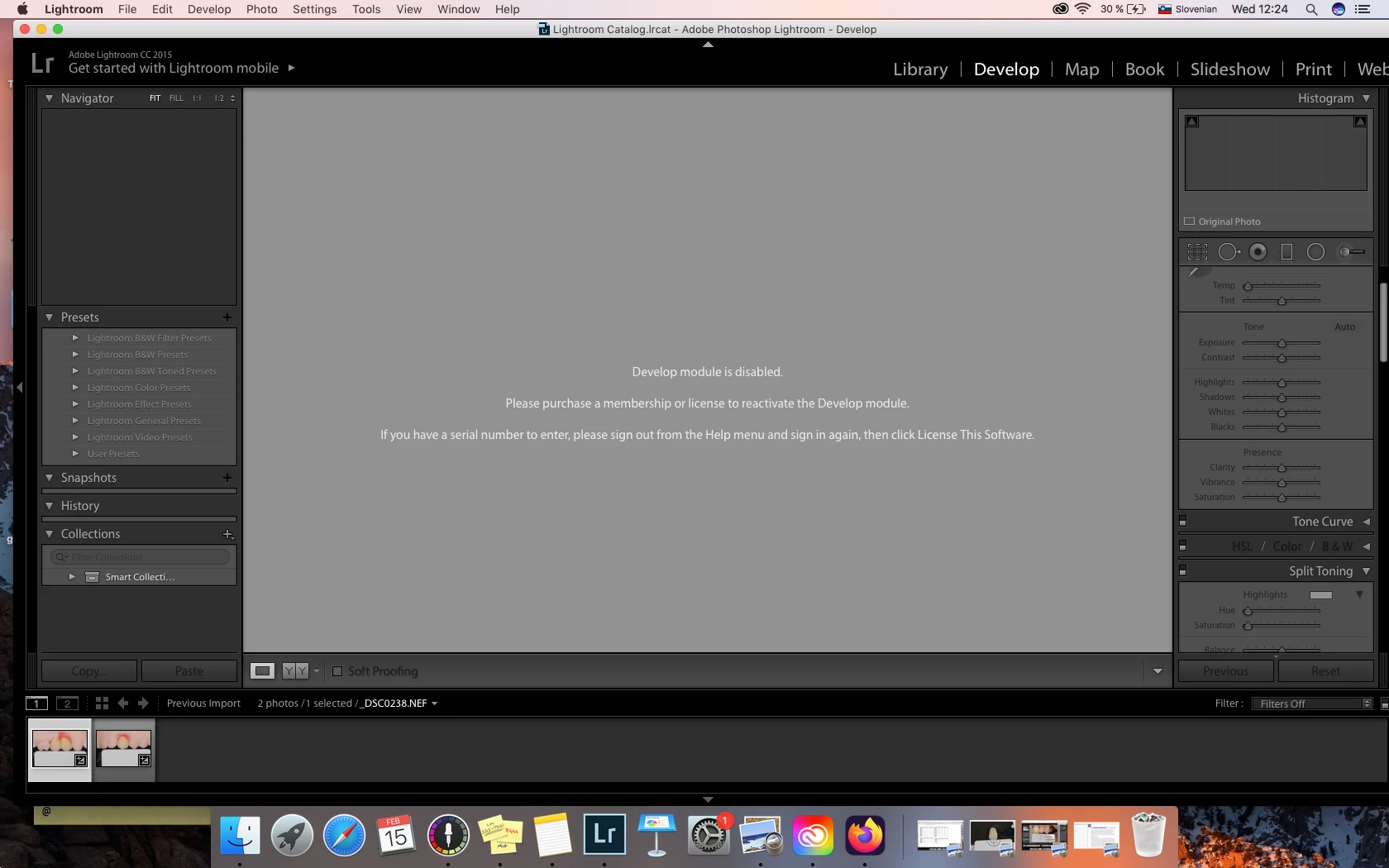Collapse the Histogram panel

(x=1366, y=98)
